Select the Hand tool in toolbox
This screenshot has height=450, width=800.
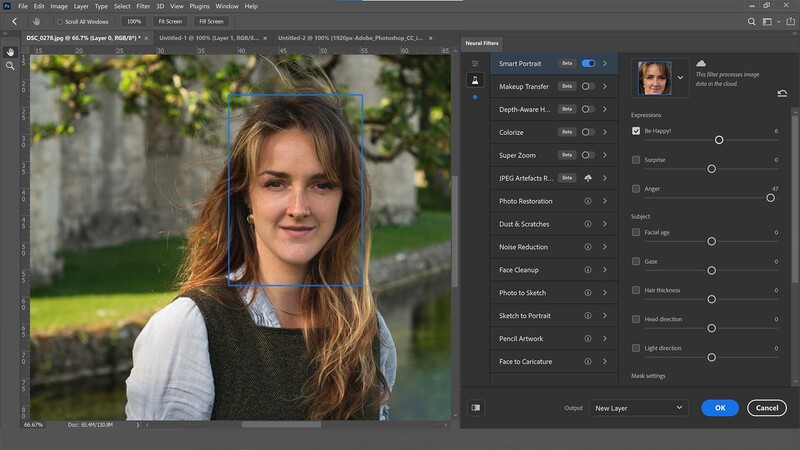coord(10,52)
